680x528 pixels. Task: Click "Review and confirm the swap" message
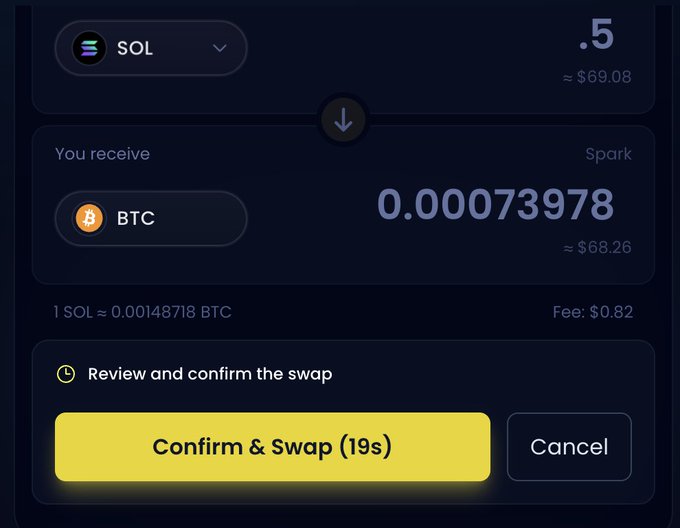[x=210, y=374]
